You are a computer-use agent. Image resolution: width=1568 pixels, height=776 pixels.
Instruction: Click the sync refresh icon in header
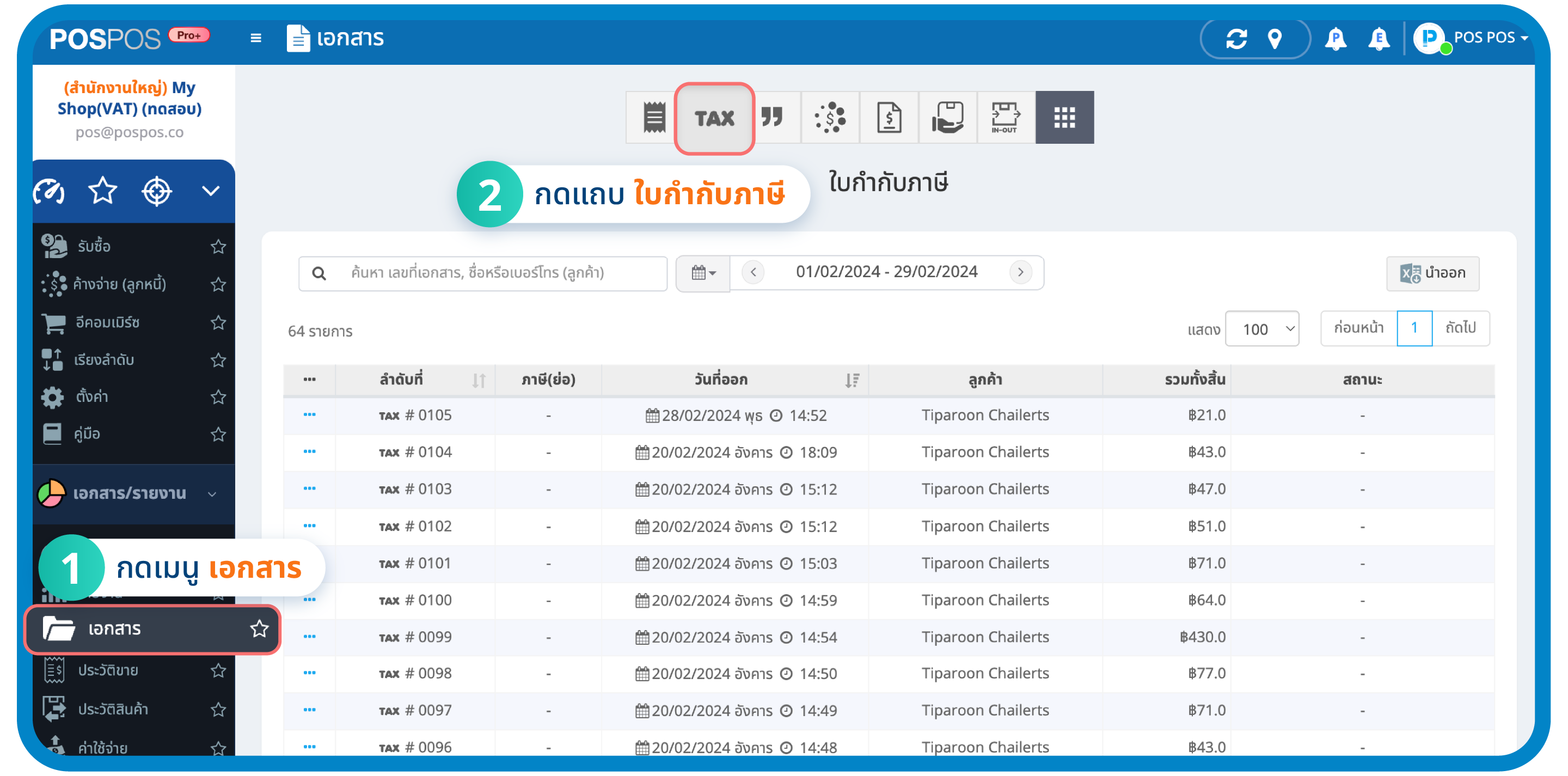1236,39
